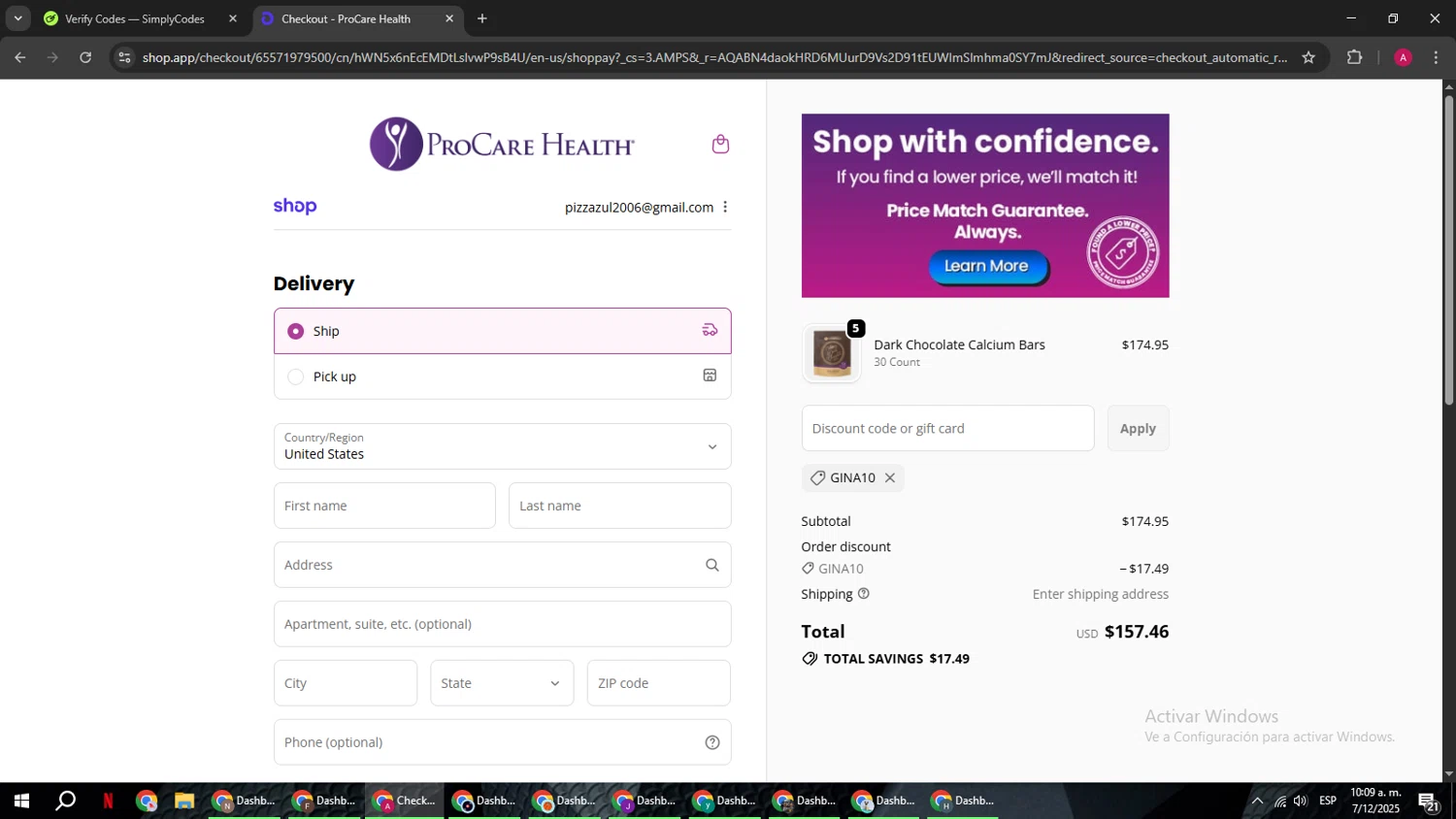Expand the Country/Region dropdown
1456x819 pixels.
502,446
